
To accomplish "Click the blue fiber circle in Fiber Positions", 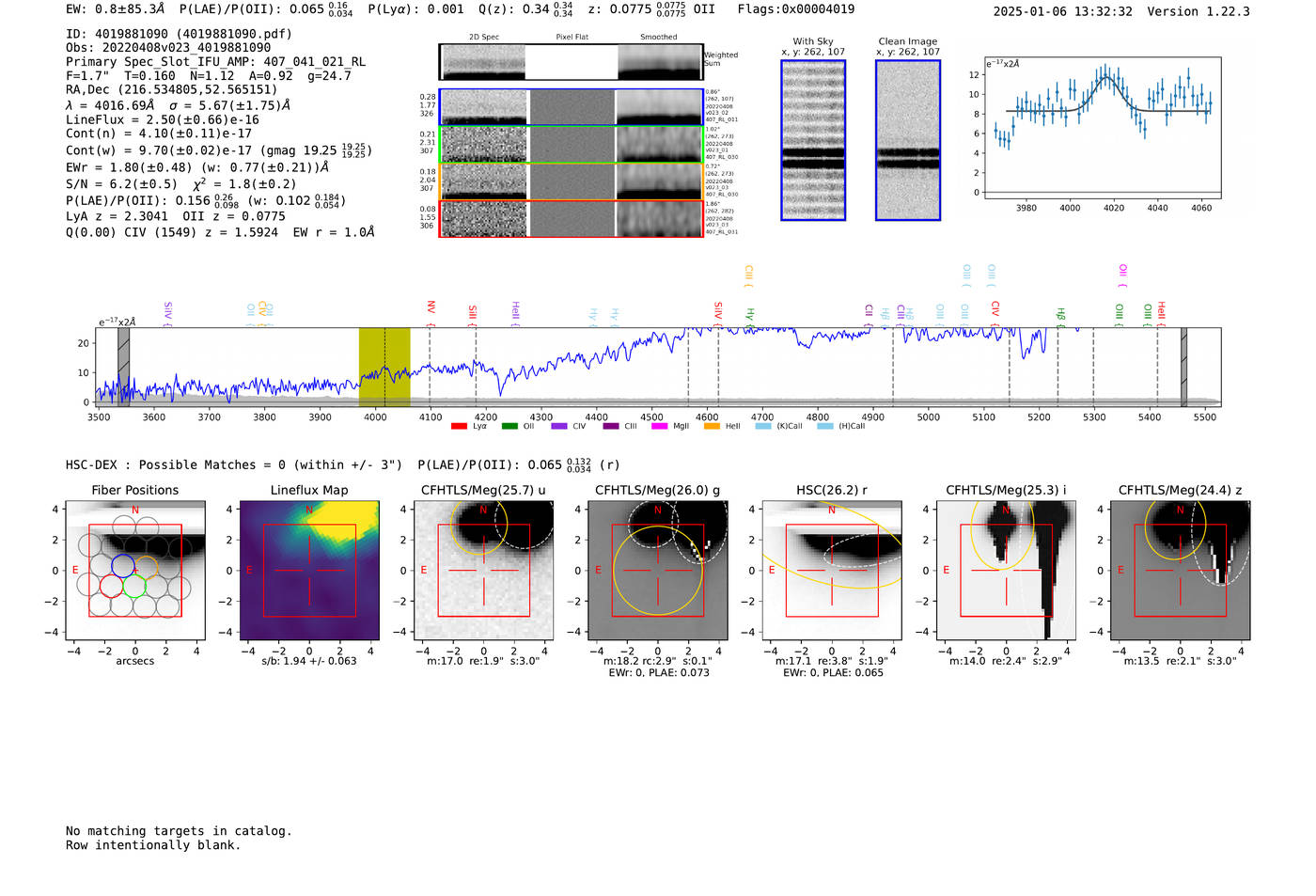I will tap(123, 565).
